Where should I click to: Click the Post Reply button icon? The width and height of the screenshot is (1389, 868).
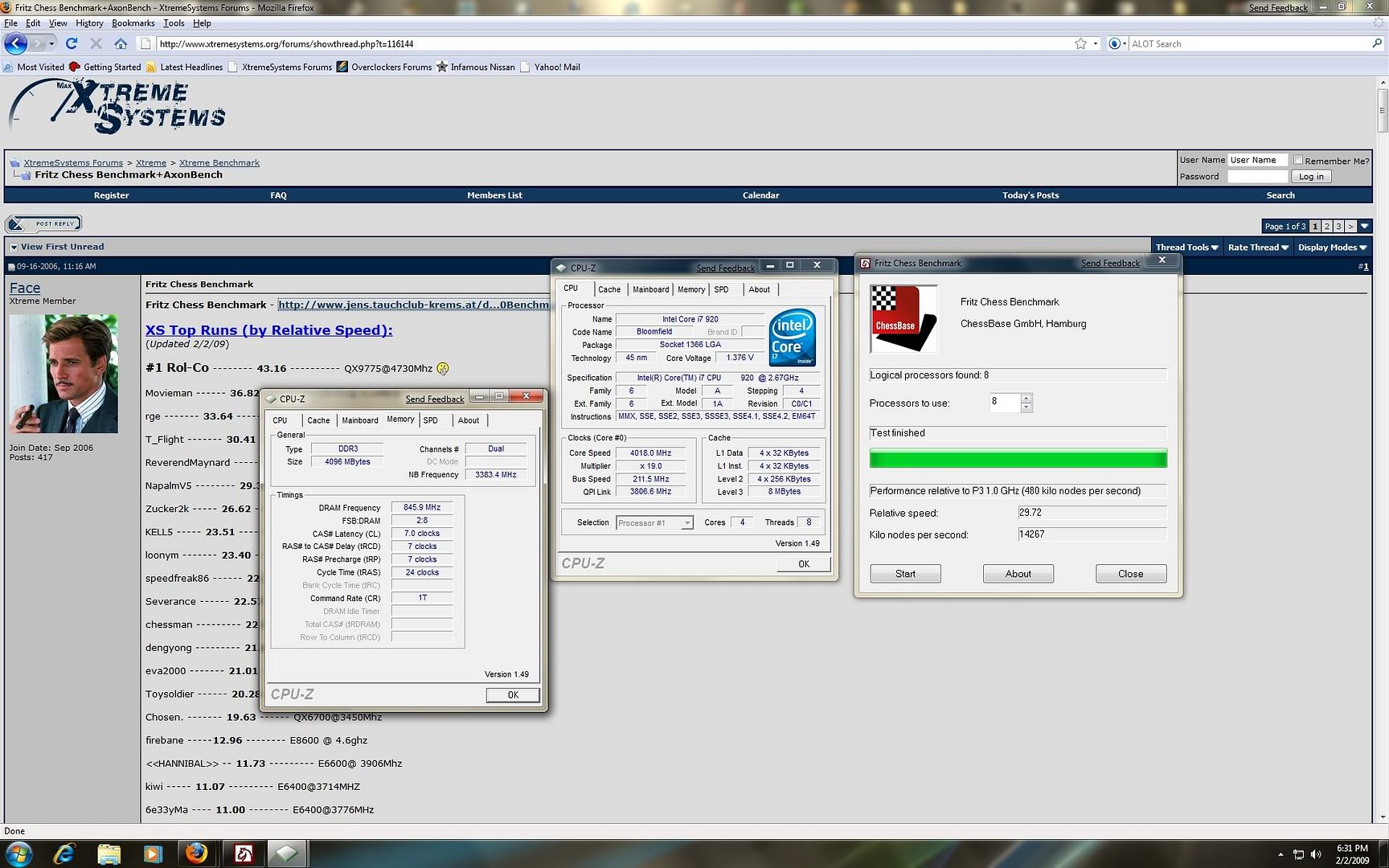[x=43, y=224]
